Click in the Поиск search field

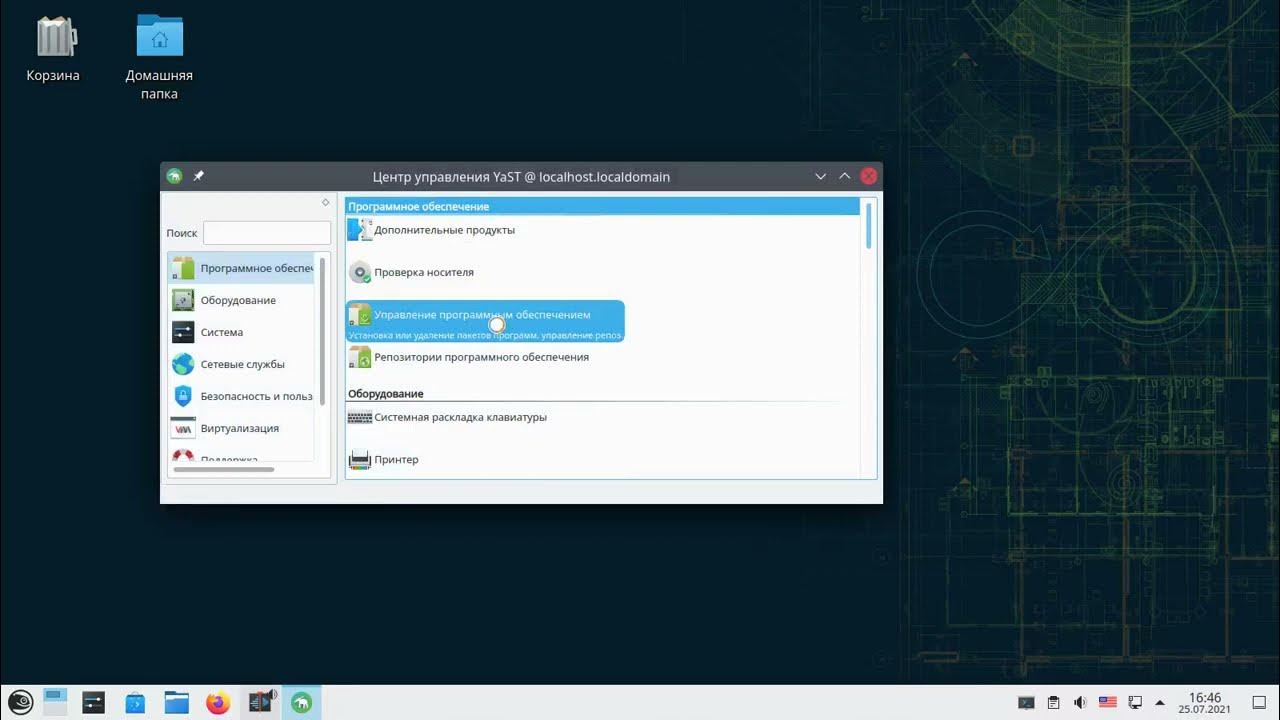tap(267, 233)
